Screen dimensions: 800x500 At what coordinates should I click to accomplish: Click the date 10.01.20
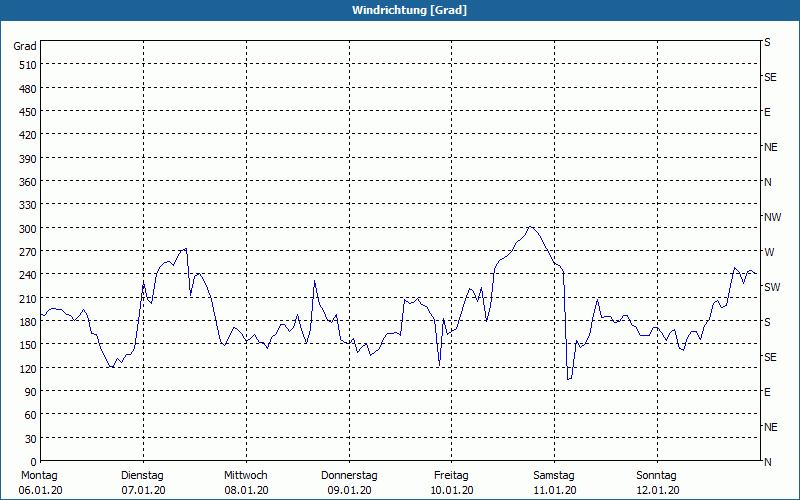click(x=452, y=490)
